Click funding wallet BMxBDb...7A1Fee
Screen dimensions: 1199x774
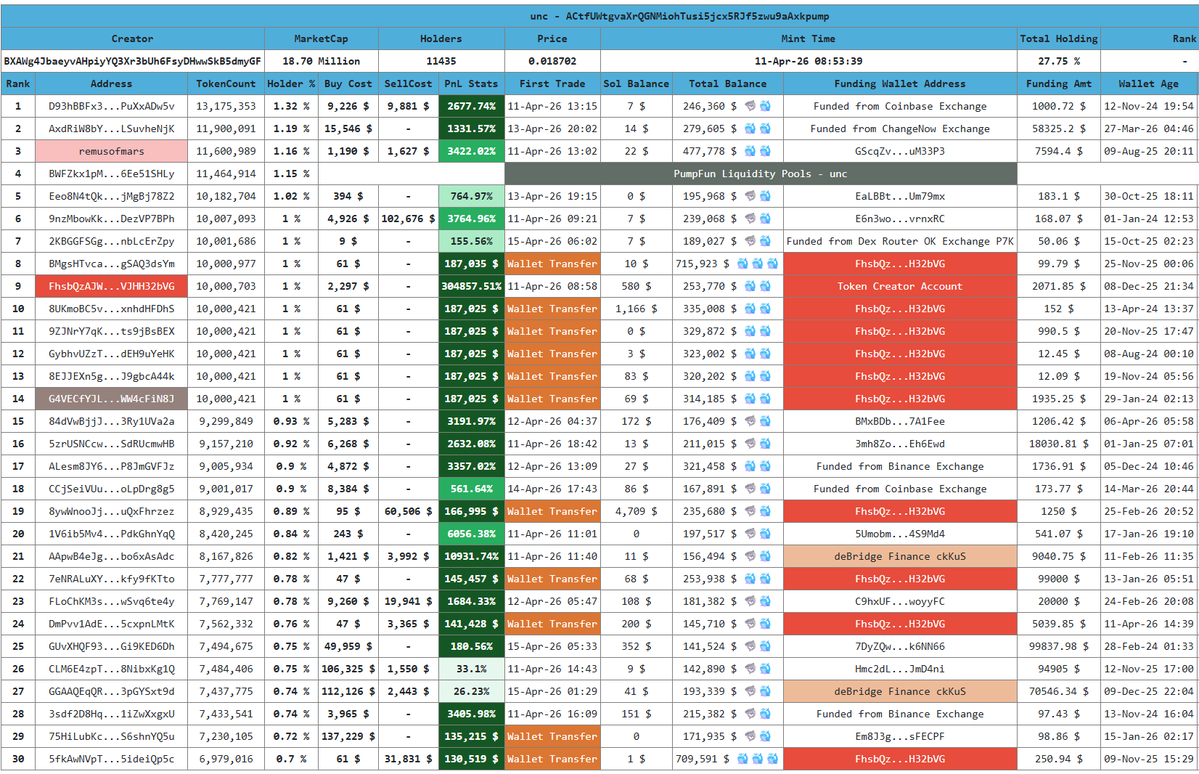pyautogui.click(x=900, y=421)
